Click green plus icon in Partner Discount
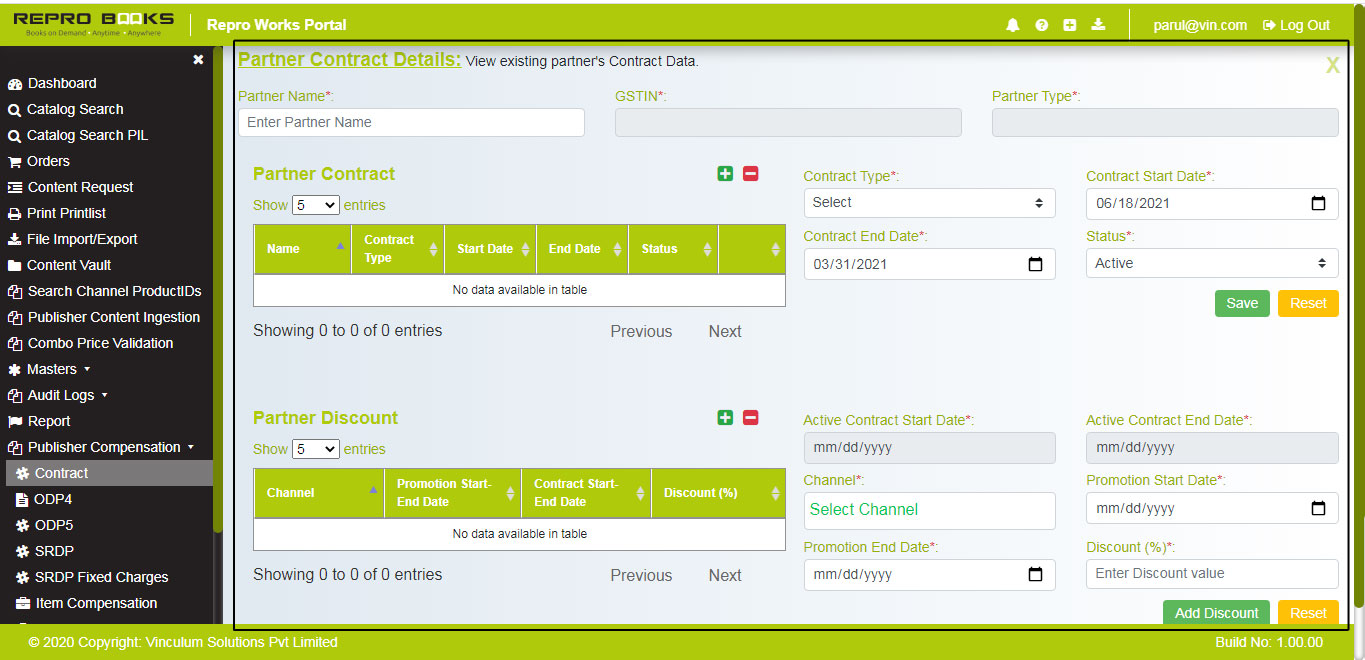The width and height of the screenshot is (1365, 660). click(x=725, y=418)
